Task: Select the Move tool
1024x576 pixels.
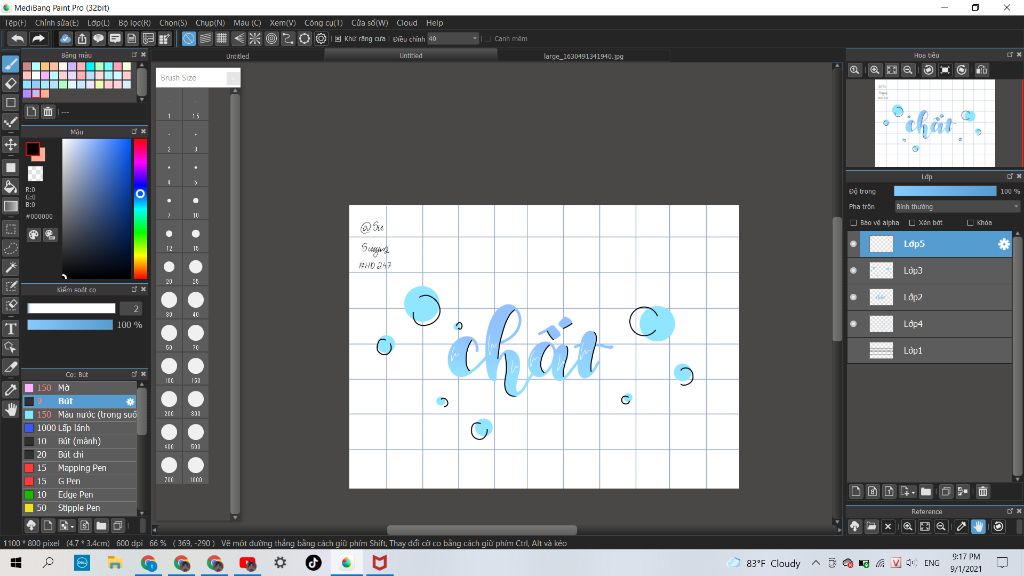Action: click(10, 144)
